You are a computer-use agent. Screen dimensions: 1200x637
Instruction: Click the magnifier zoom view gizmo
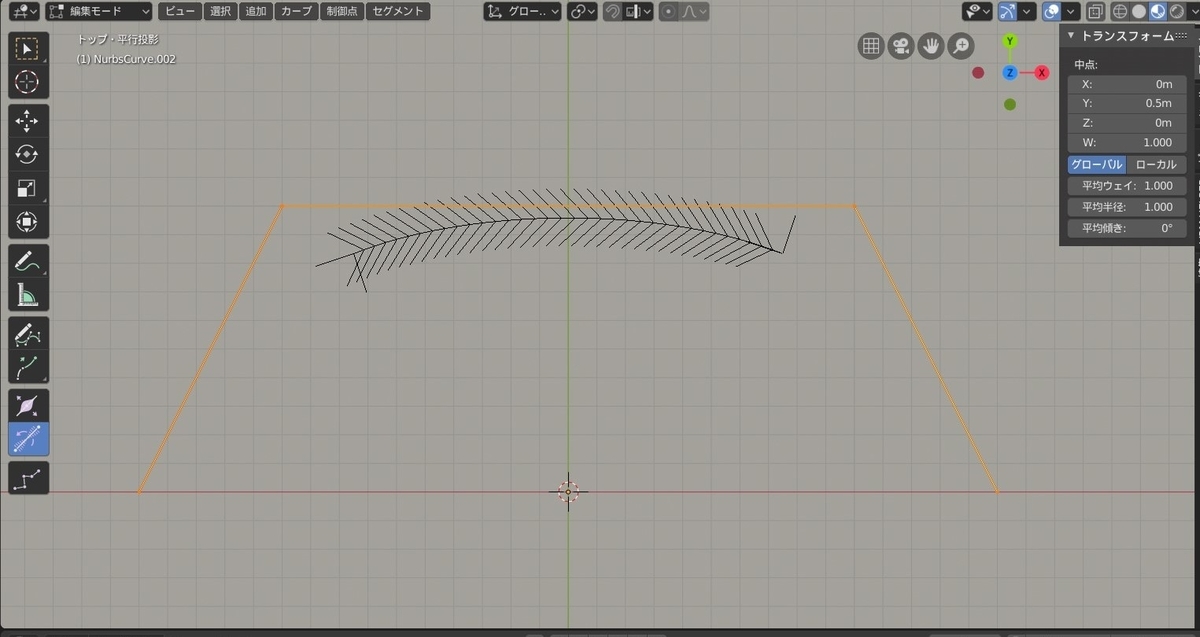(960, 45)
